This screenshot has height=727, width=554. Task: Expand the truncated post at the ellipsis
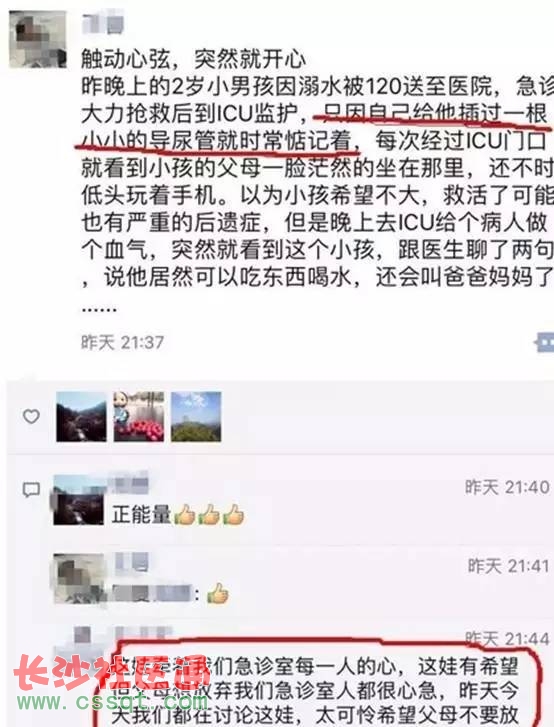99,310
